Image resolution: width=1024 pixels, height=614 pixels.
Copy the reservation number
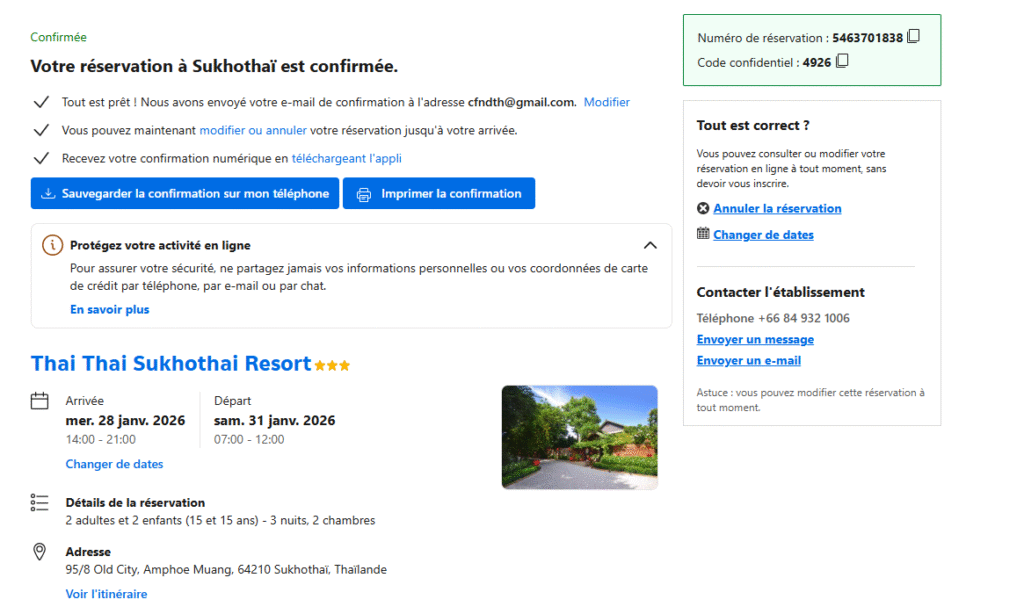tap(913, 38)
